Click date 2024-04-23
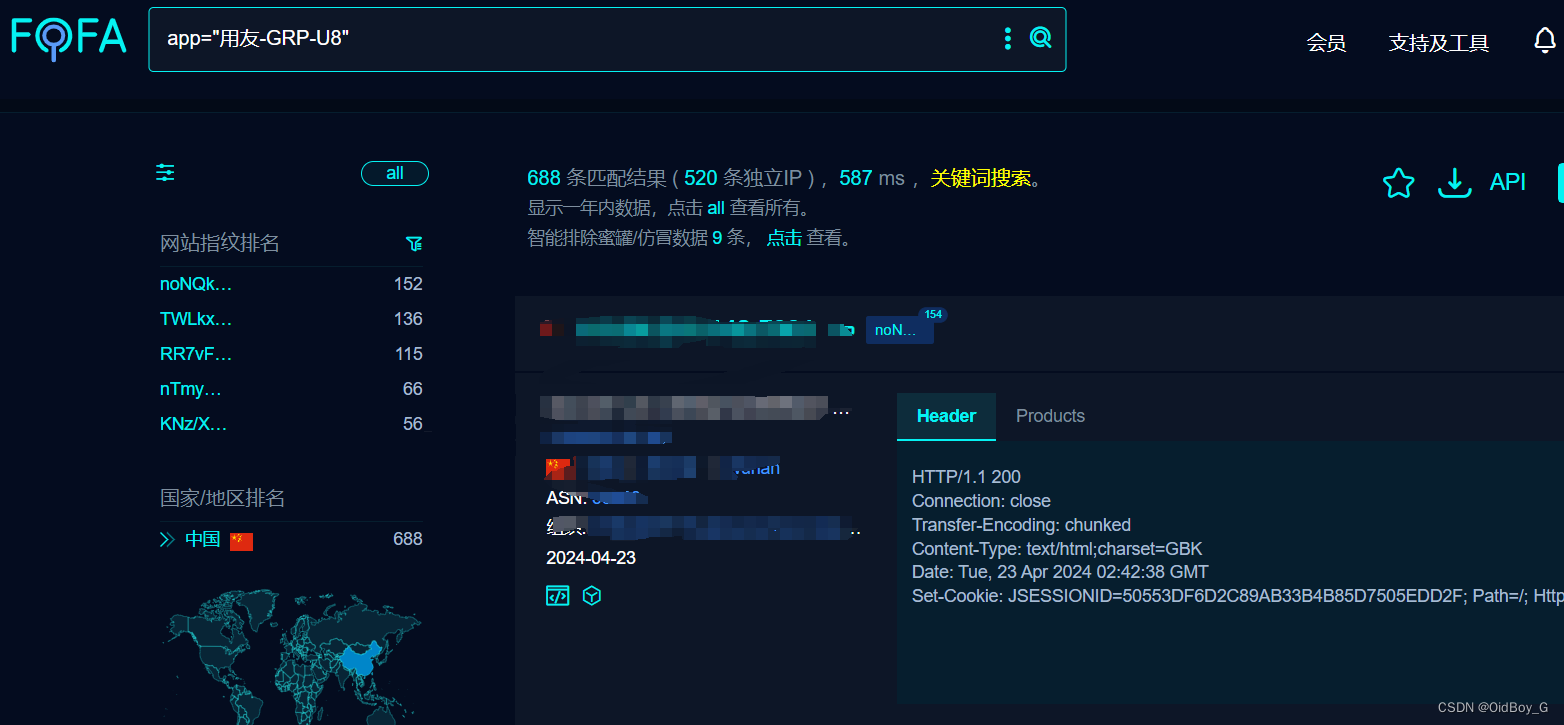Image resolution: width=1564 pixels, height=725 pixels. (x=591, y=558)
